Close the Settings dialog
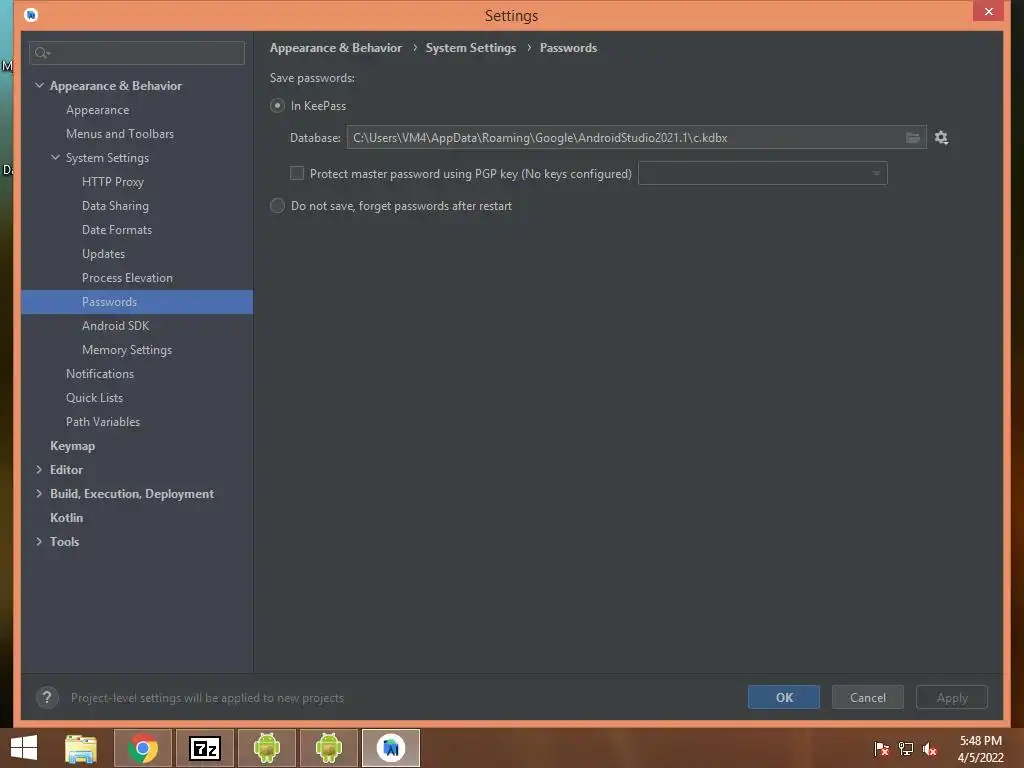The height and width of the screenshot is (768, 1024). pos(988,11)
